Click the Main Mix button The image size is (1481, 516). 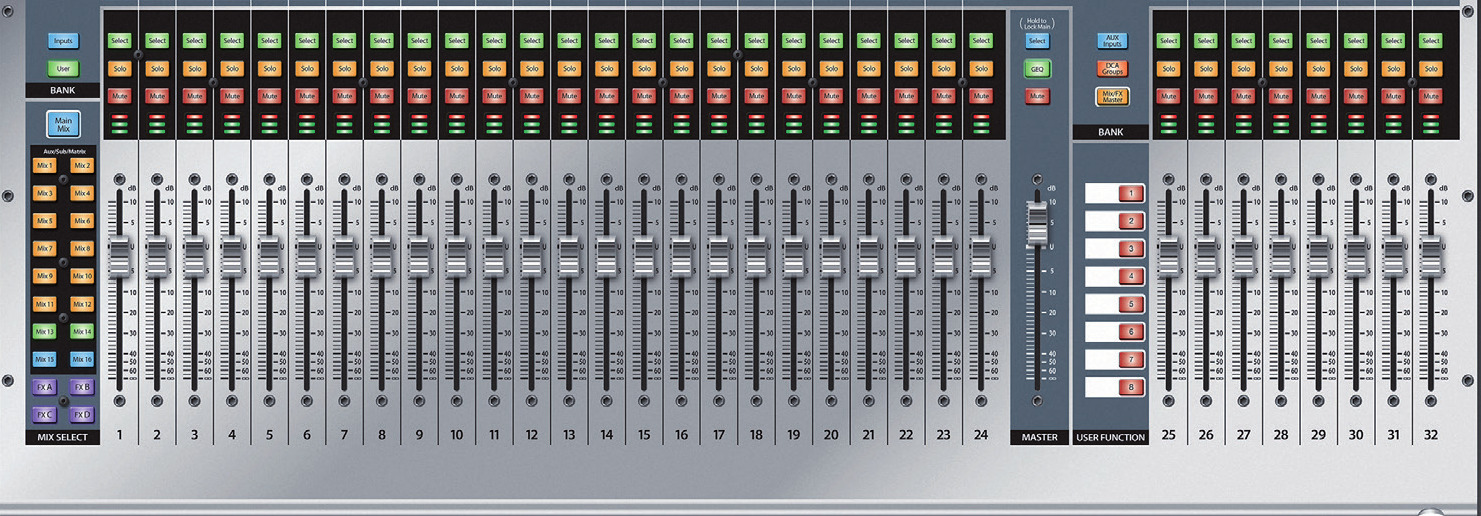tap(62, 125)
